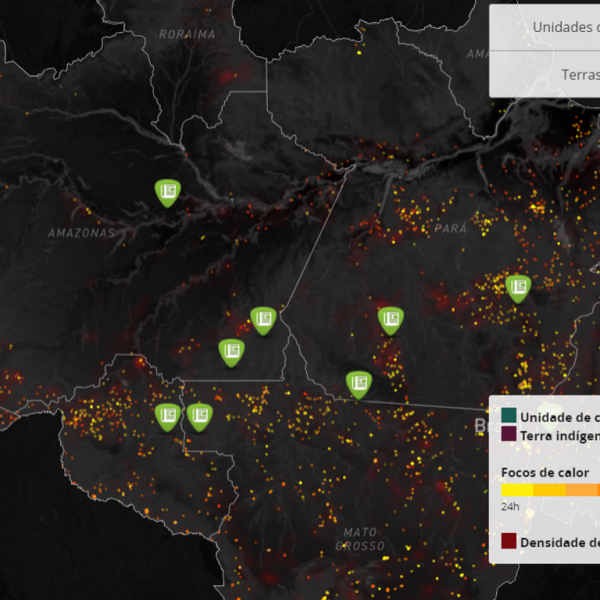Click the purple Terra indígena legend swatch
The height and width of the screenshot is (600, 600).
509,435
